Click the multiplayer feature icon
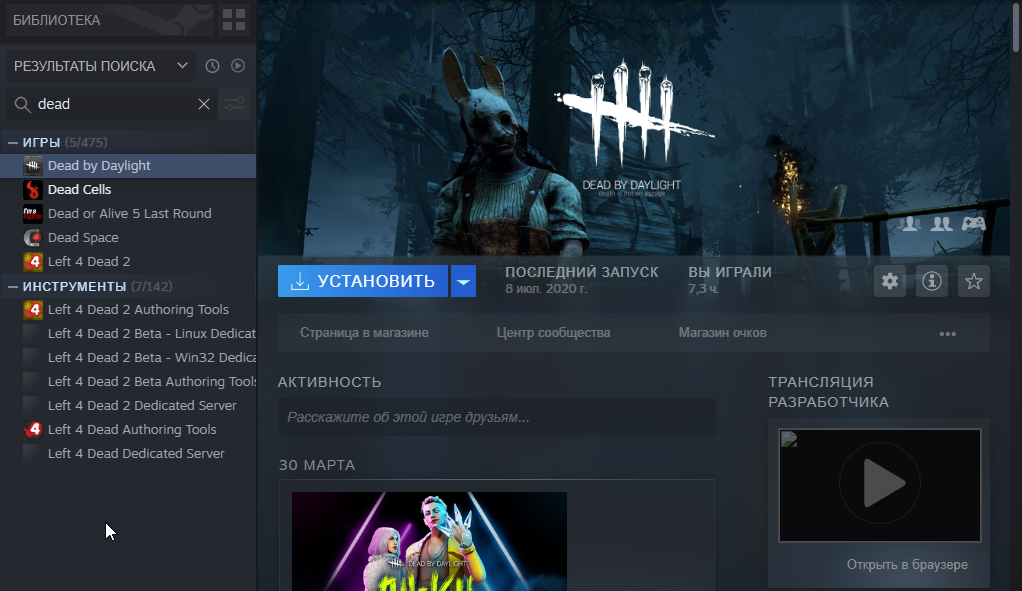 coord(941,224)
